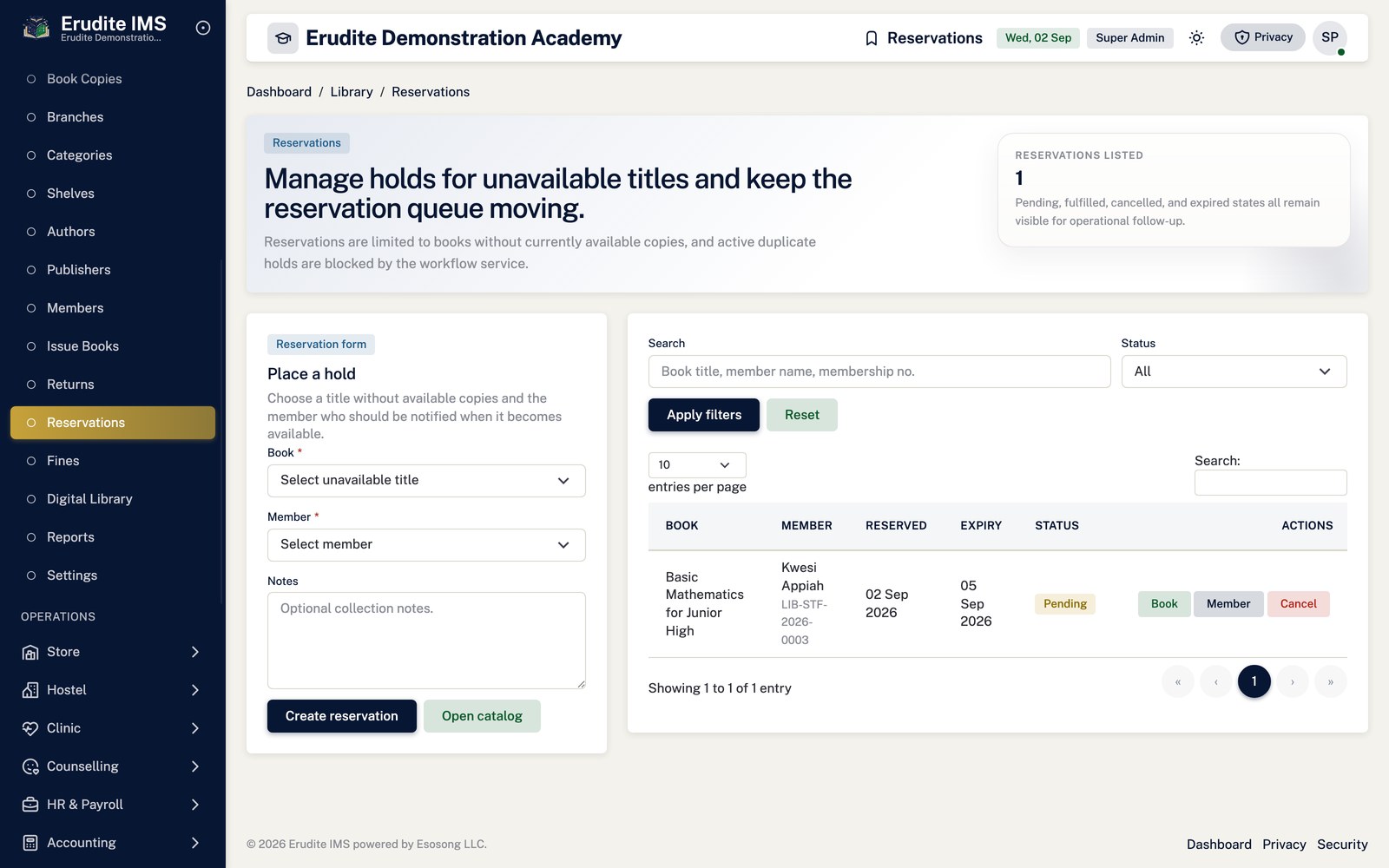Click the Store icon in sidebar
Screen dimensions: 1389x868
pyautogui.click(x=30, y=652)
